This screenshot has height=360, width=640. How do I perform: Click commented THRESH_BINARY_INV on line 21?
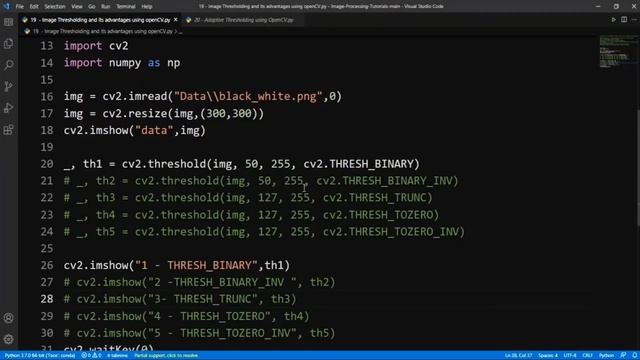tap(397, 181)
